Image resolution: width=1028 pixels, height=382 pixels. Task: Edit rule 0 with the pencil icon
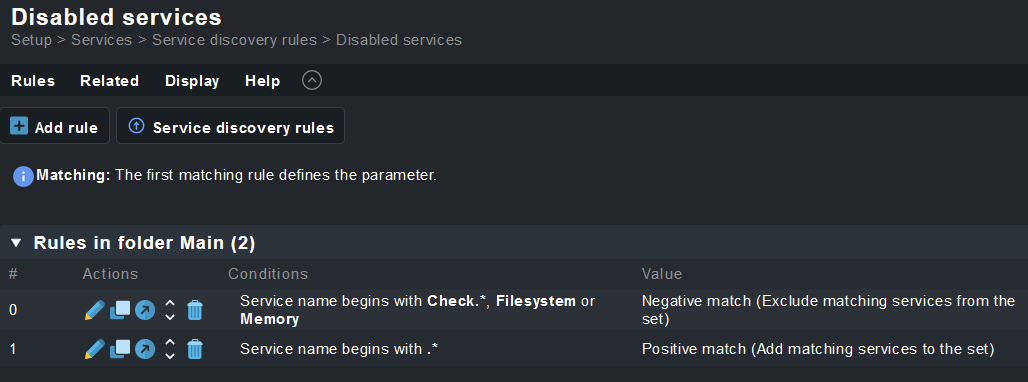[94, 310]
